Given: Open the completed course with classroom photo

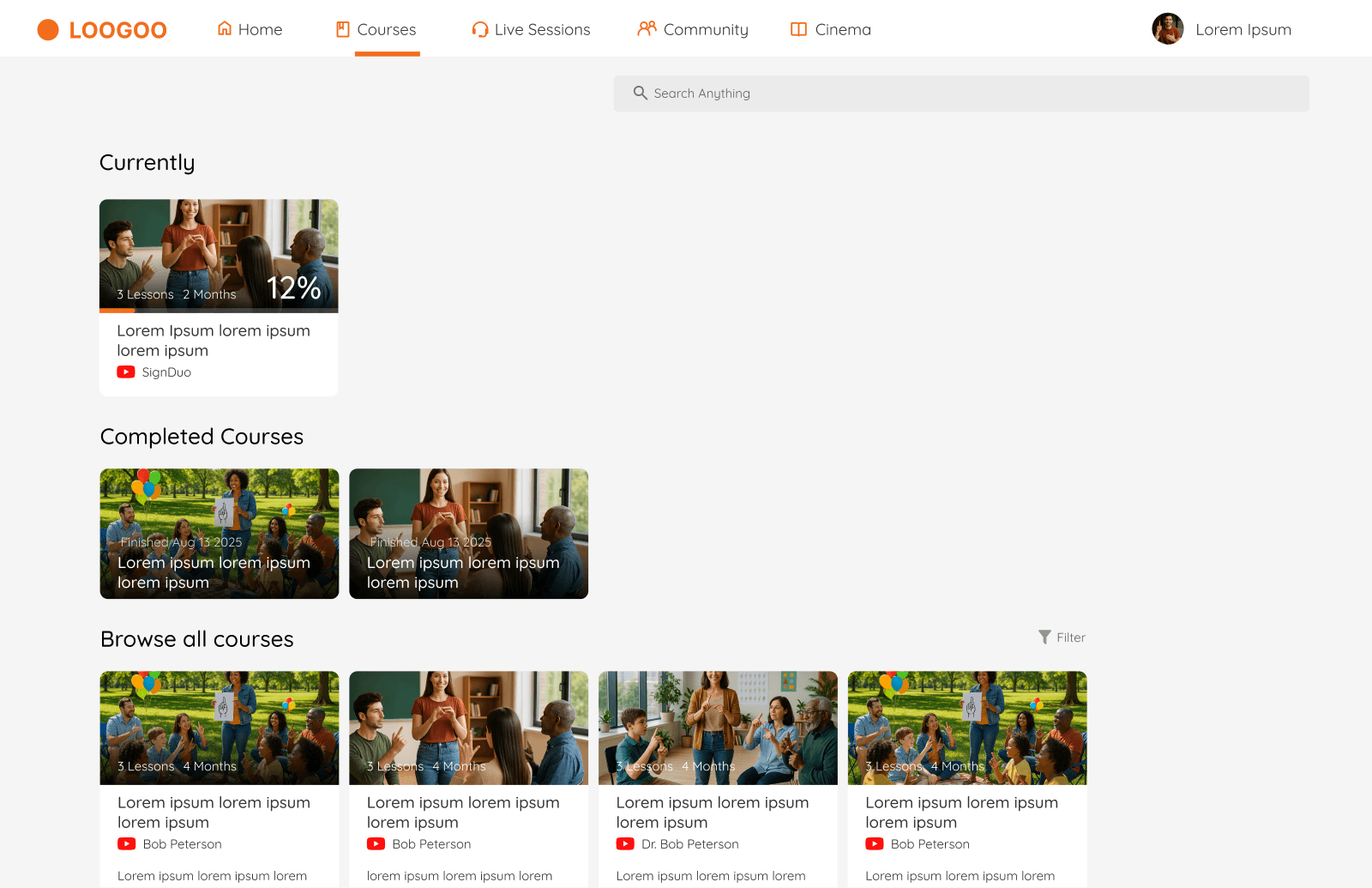Looking at the screenshot, I should 469,534.
